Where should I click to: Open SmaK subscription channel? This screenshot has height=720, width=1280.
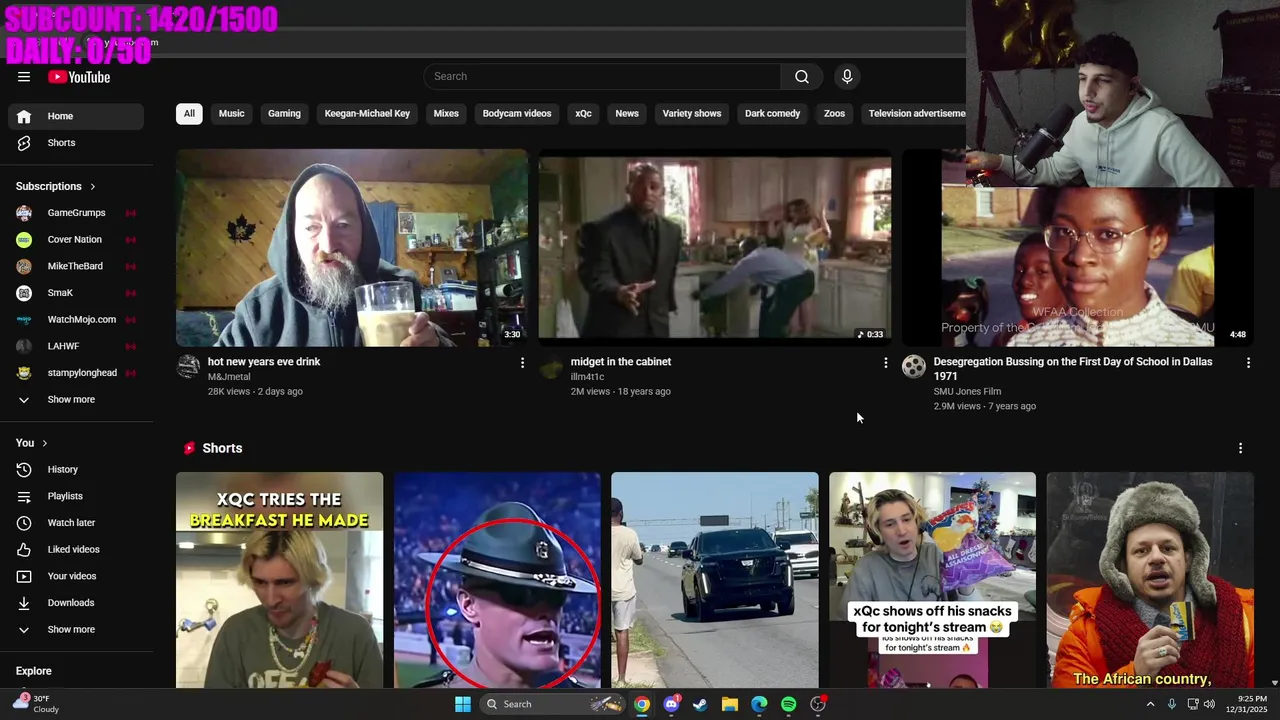76,293
